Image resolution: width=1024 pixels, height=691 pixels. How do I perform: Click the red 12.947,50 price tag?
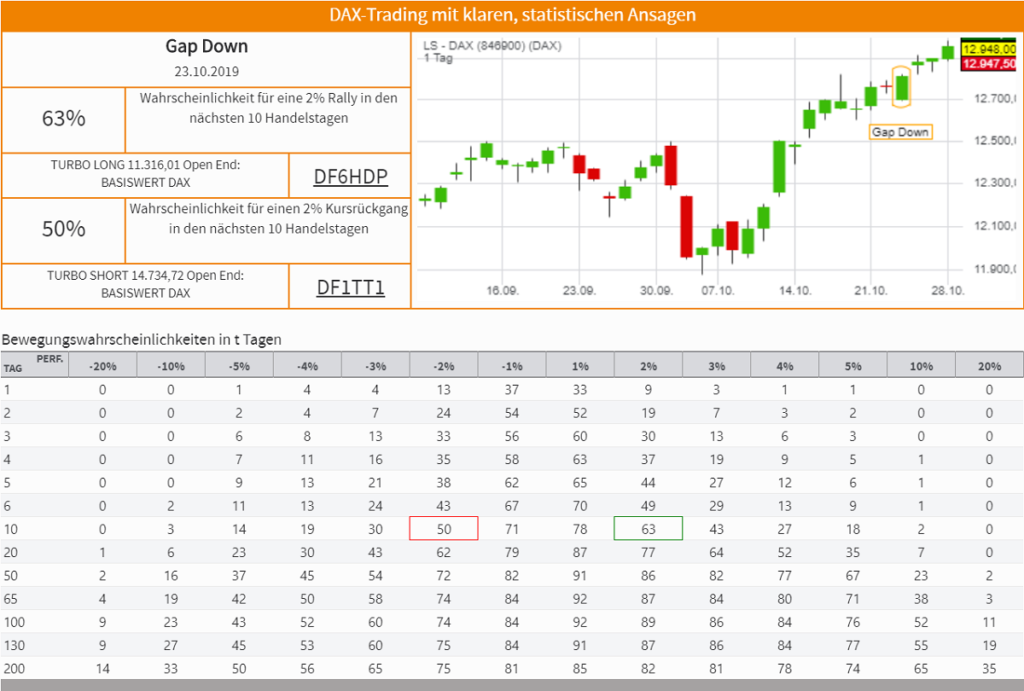click(989, 63)
